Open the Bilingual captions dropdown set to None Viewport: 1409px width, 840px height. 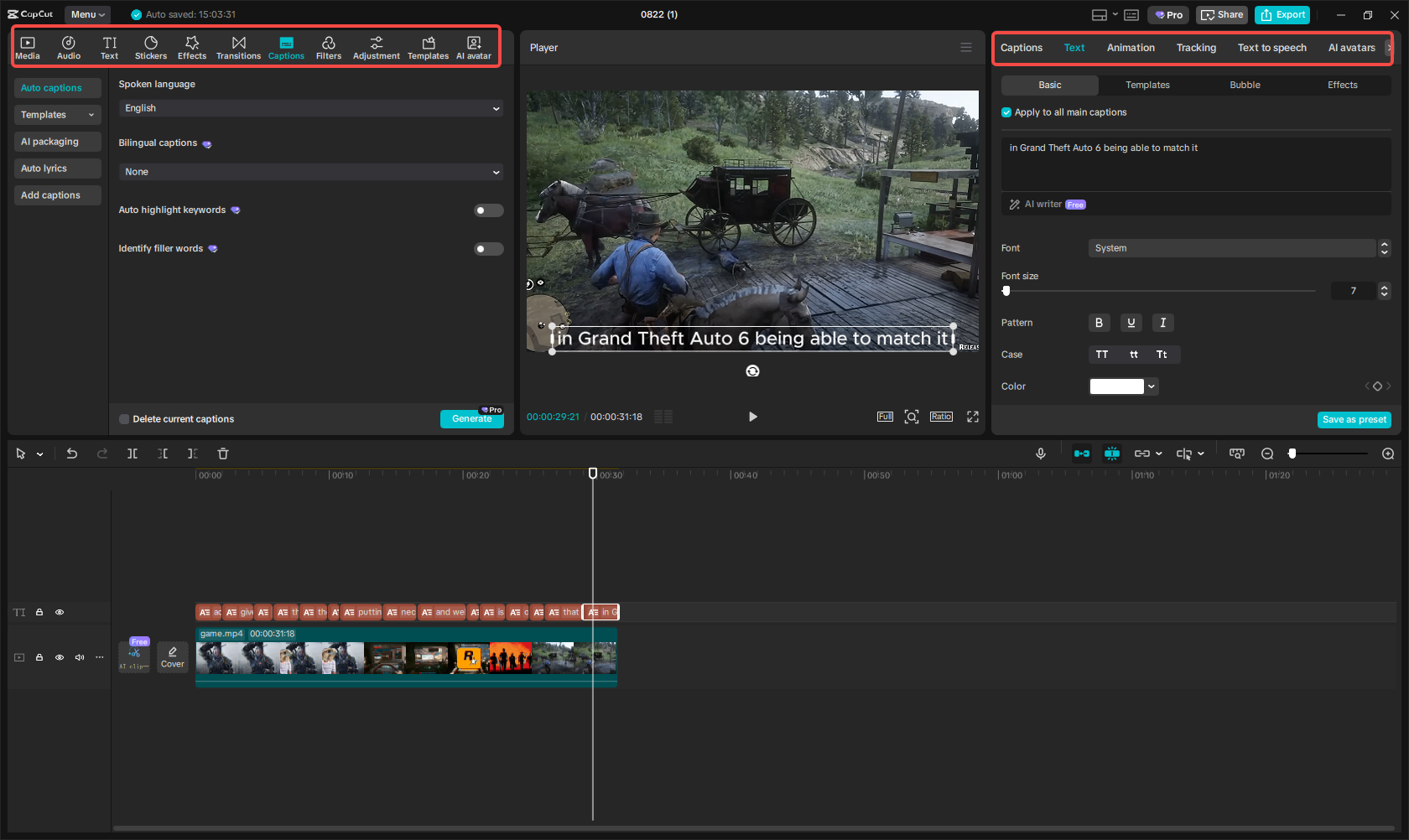point(310,171)
